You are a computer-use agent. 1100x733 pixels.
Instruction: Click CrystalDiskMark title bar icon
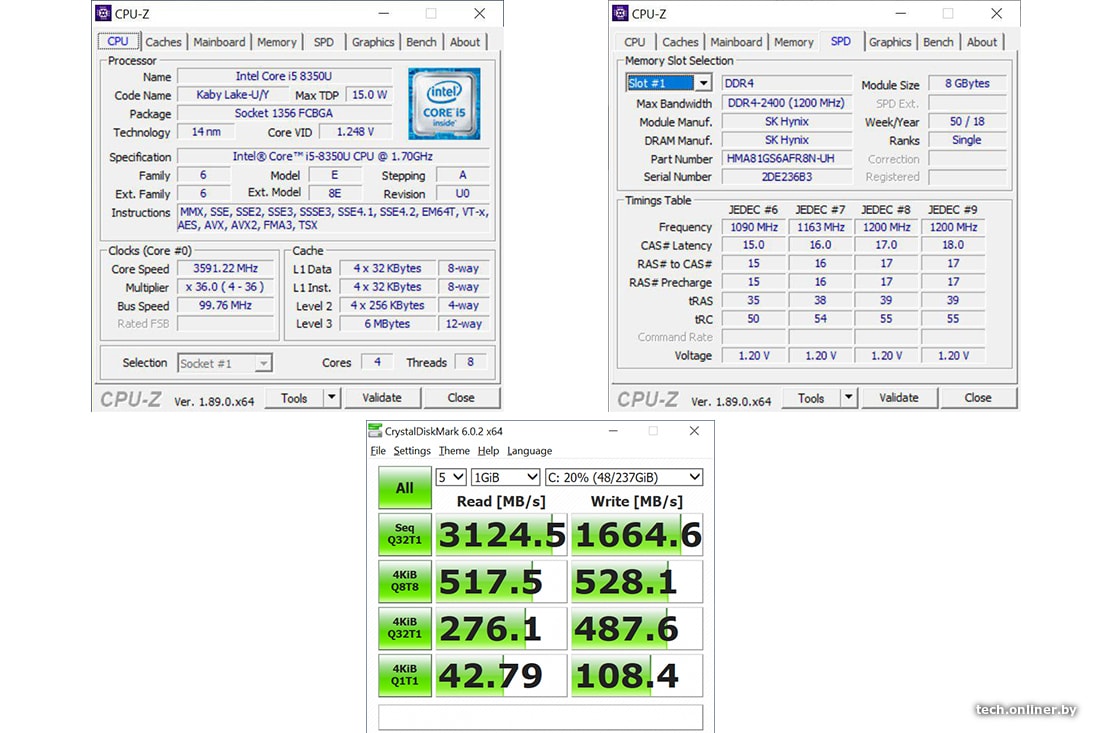(375, 431)
